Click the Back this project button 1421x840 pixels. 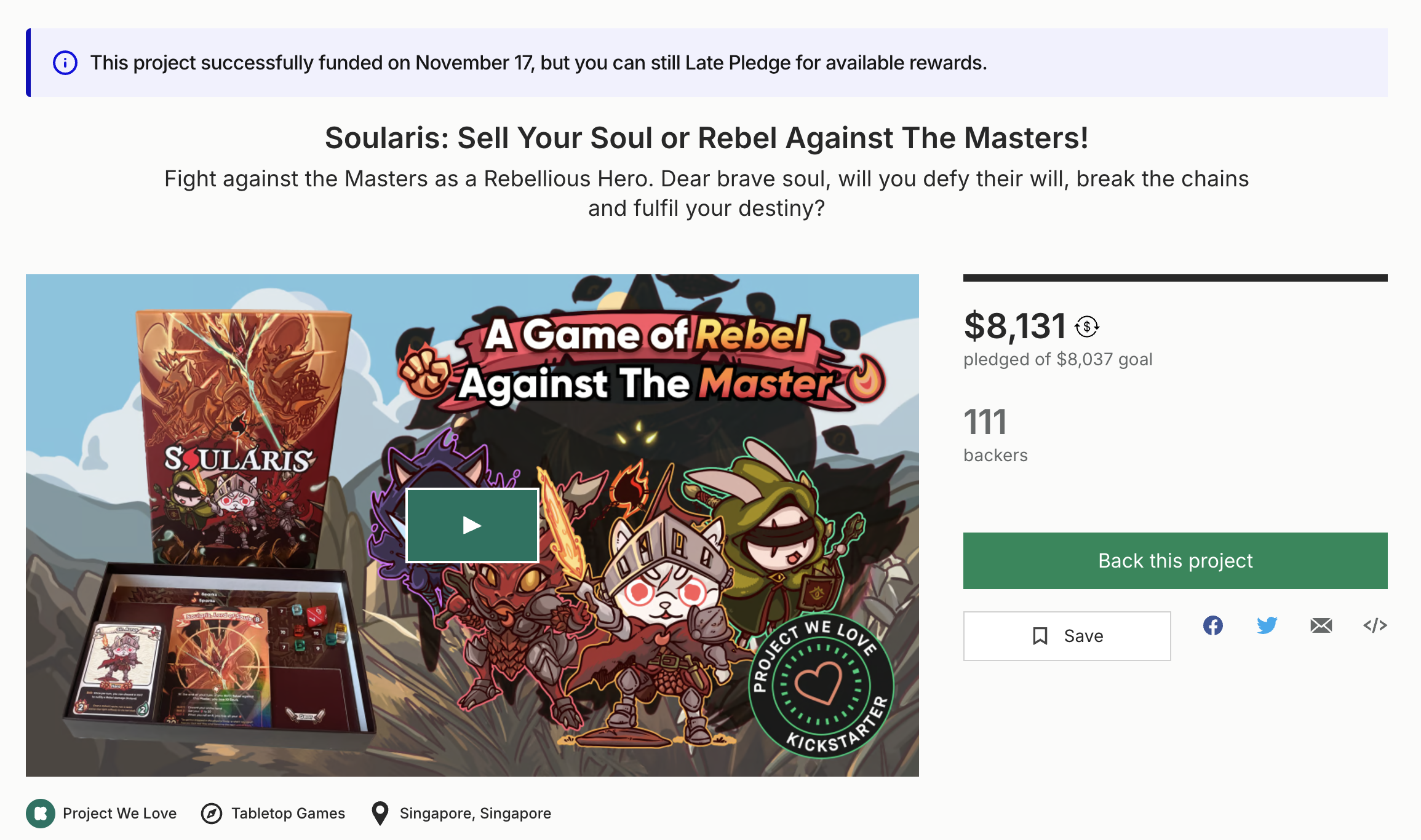[1175, 561]
